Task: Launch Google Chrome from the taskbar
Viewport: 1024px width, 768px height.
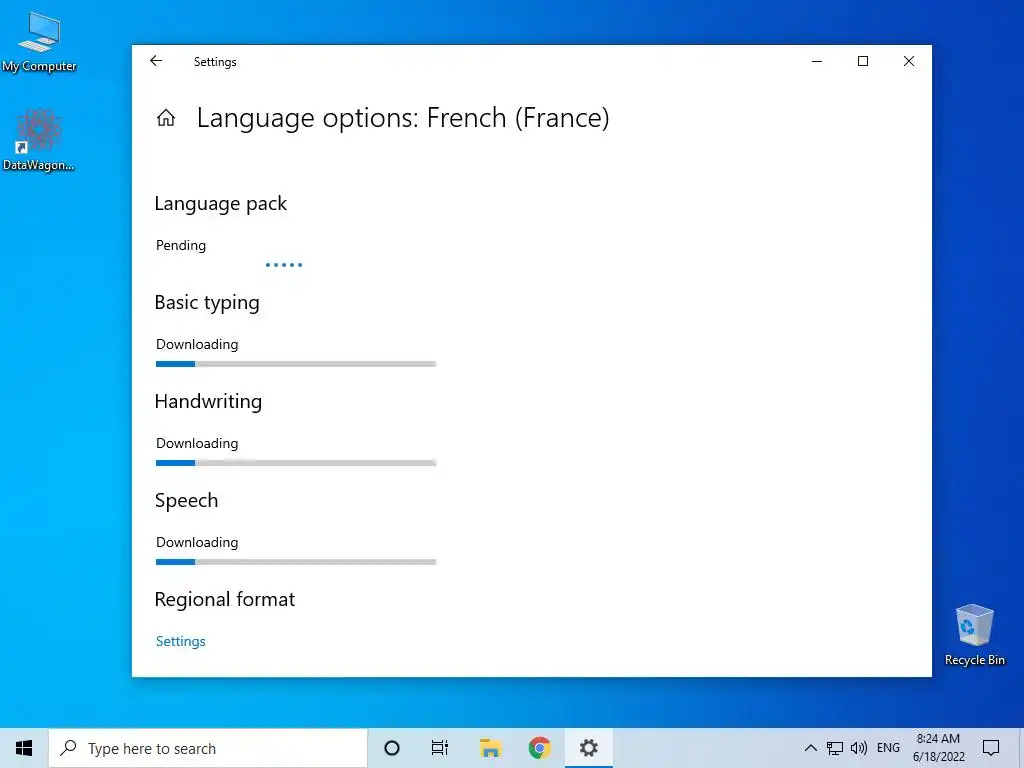Action: [539, 748]
